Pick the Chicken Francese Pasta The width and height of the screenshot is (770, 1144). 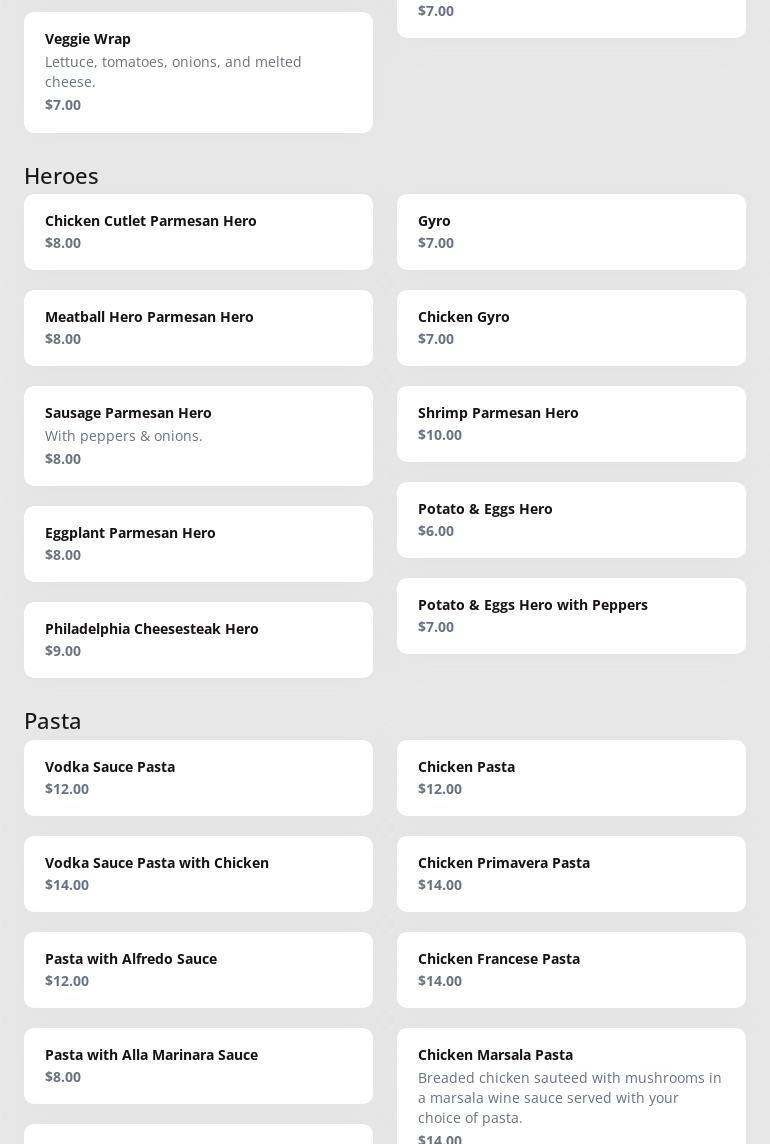[571, 970]
